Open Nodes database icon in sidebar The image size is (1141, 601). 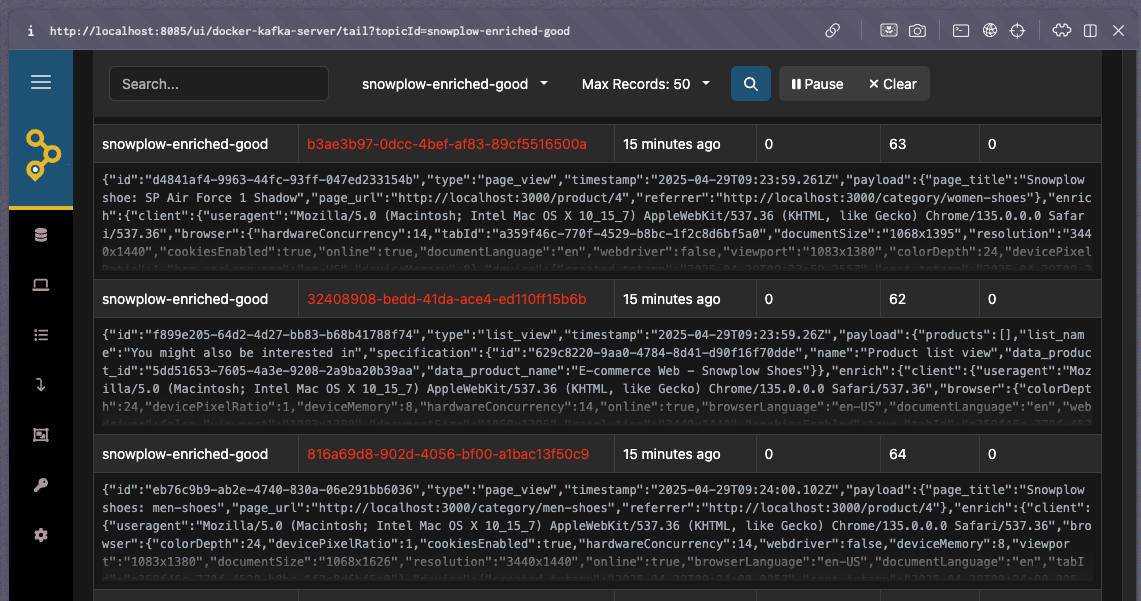pos(41,235)
